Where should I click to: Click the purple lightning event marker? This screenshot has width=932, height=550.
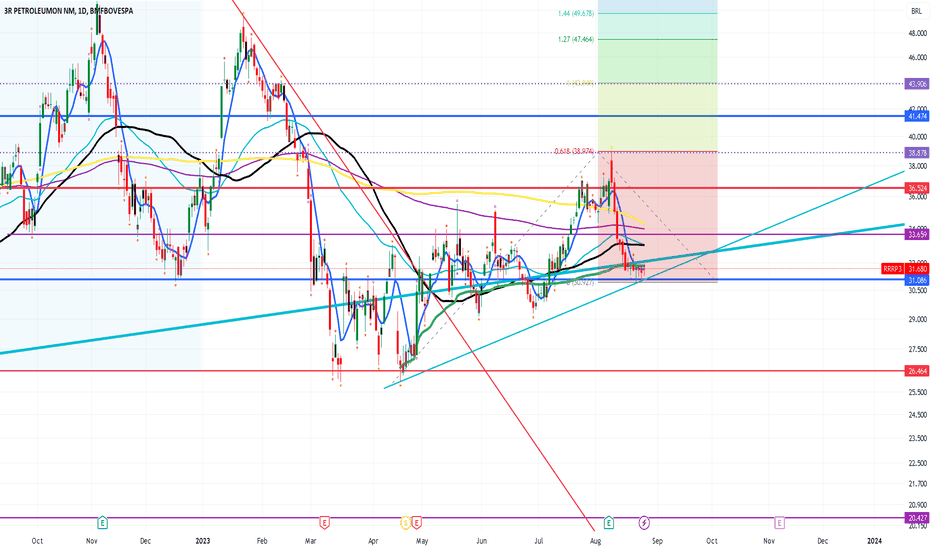tap(644, 523)
